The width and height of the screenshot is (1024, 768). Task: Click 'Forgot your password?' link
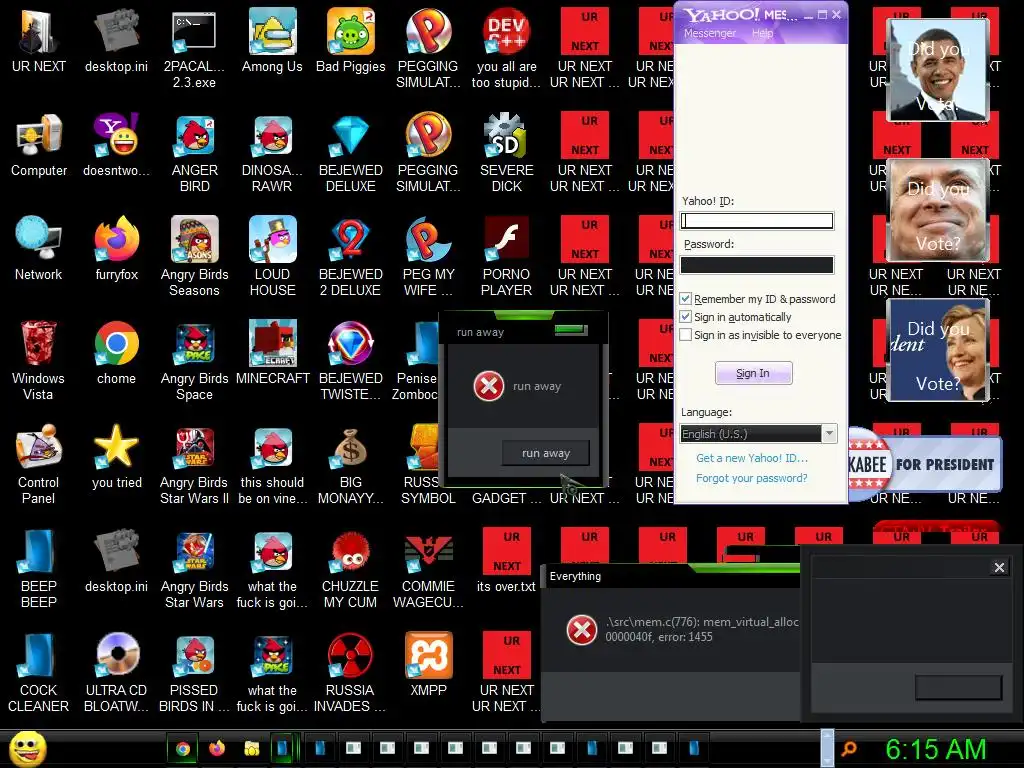(x=752, y=478)
